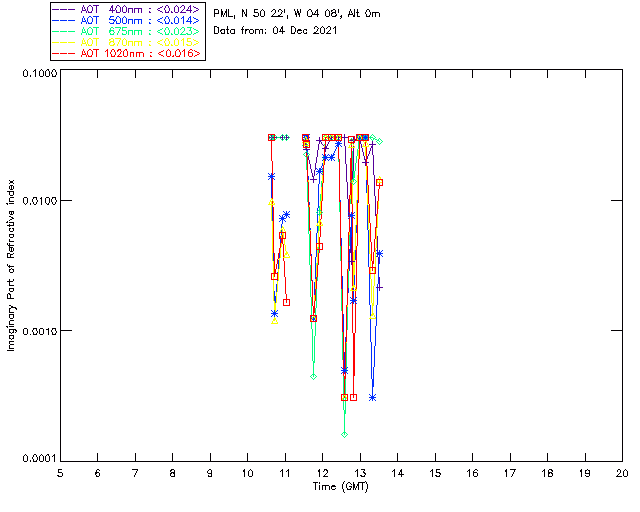Viewport: 640px width, 512px height.
Task: Click the AOT 870nm legend entry
Action: pos(127,42)
